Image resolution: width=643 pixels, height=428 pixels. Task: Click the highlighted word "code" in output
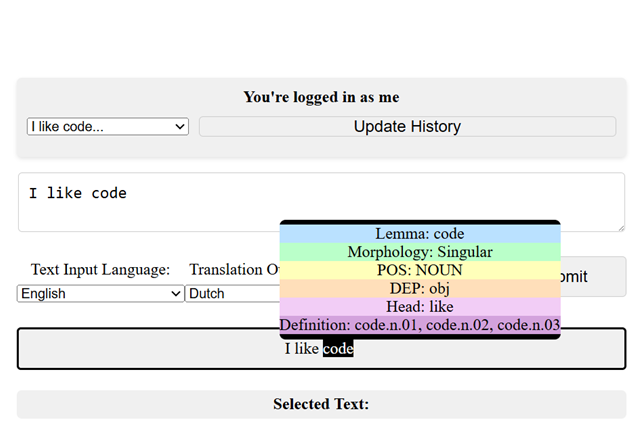point(338,349)
